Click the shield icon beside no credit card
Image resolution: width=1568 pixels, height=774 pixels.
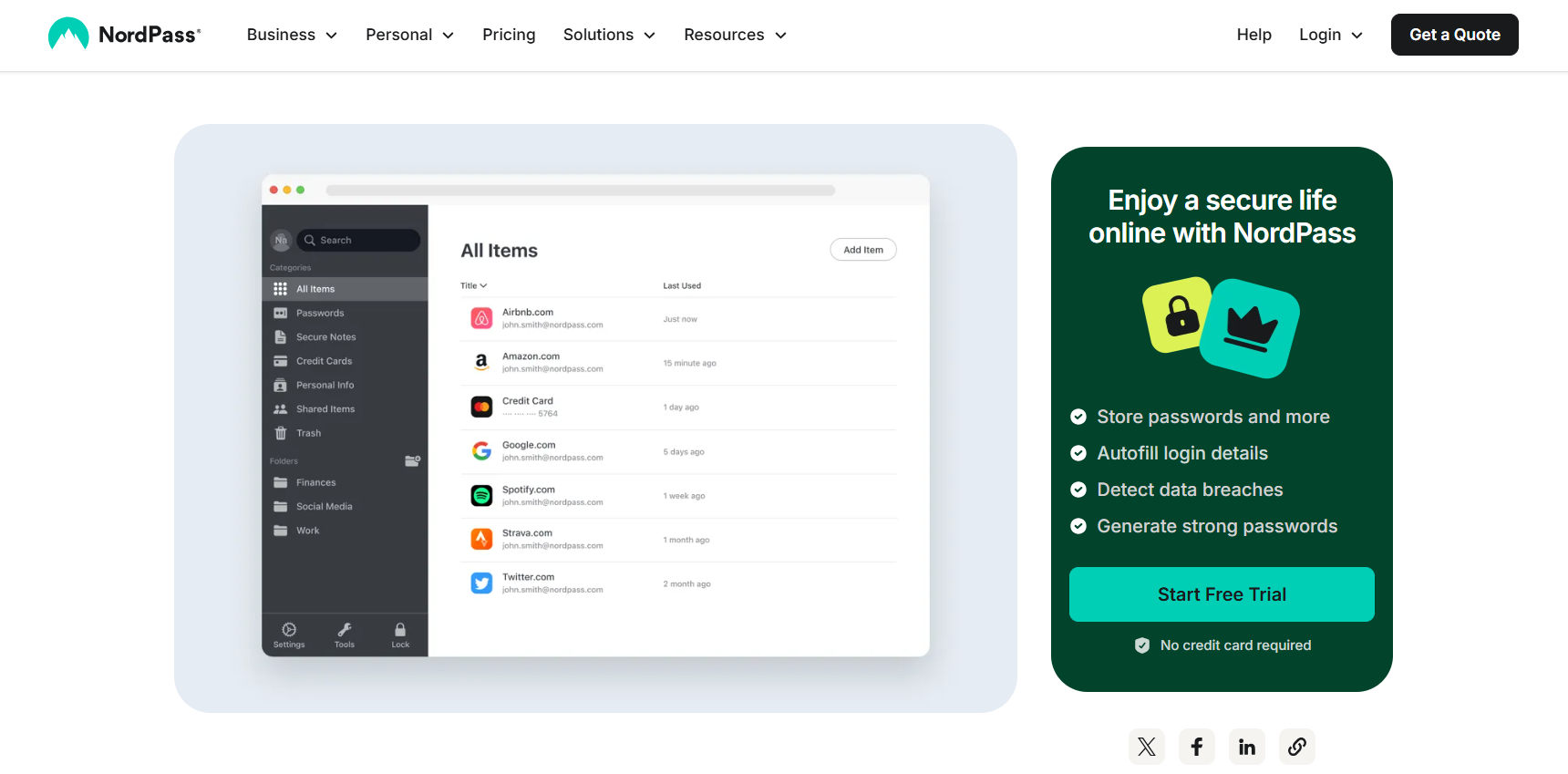(1141, 645)
